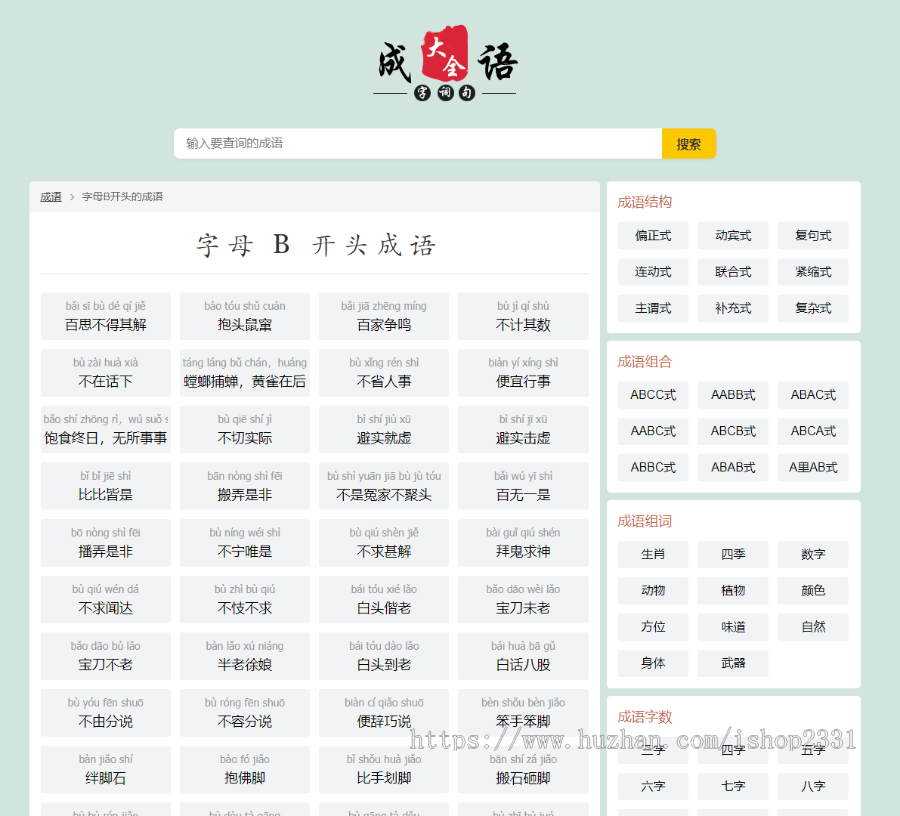Open idiom 不由分说

pyautogui.click(x=106, y=713)
